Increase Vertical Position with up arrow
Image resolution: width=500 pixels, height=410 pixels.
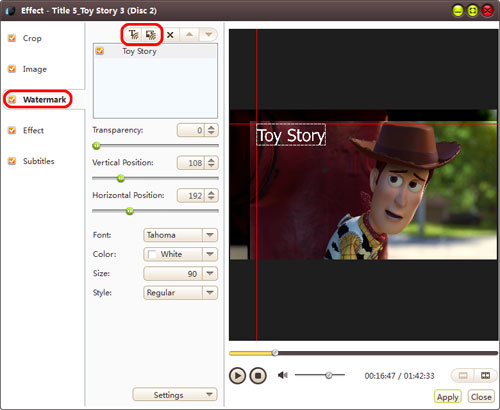(x=211, y=160)
